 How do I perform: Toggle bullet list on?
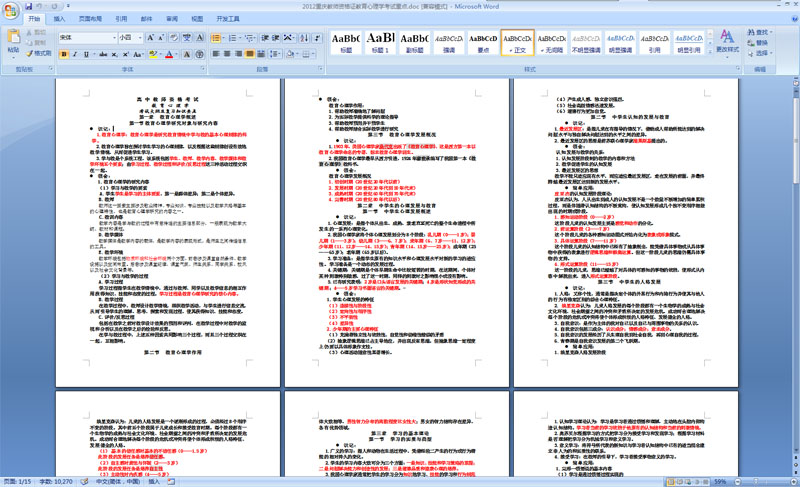215,38
